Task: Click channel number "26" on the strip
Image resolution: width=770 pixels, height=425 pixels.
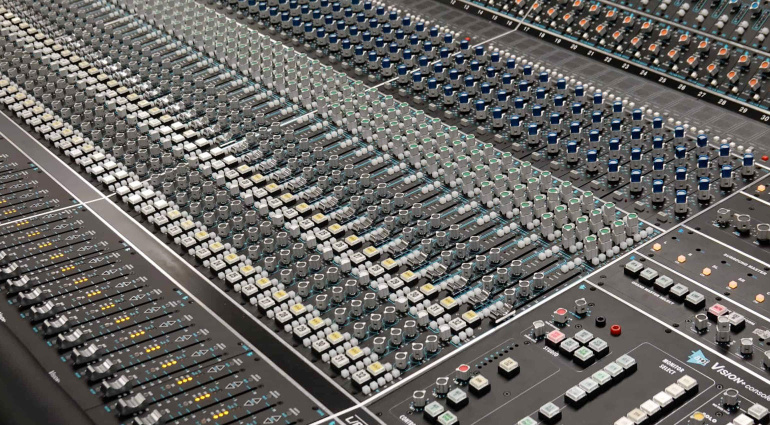Action: tap(682, 87)
